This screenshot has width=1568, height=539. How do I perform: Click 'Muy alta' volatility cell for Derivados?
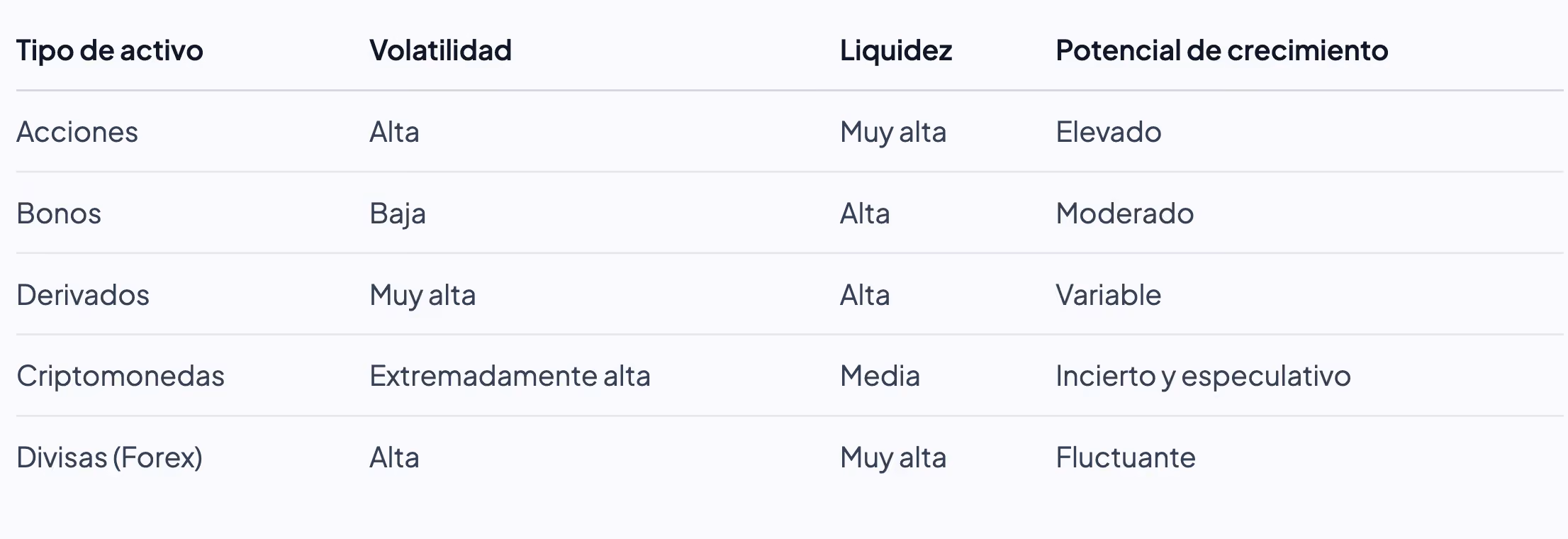(x=422, y=295)
